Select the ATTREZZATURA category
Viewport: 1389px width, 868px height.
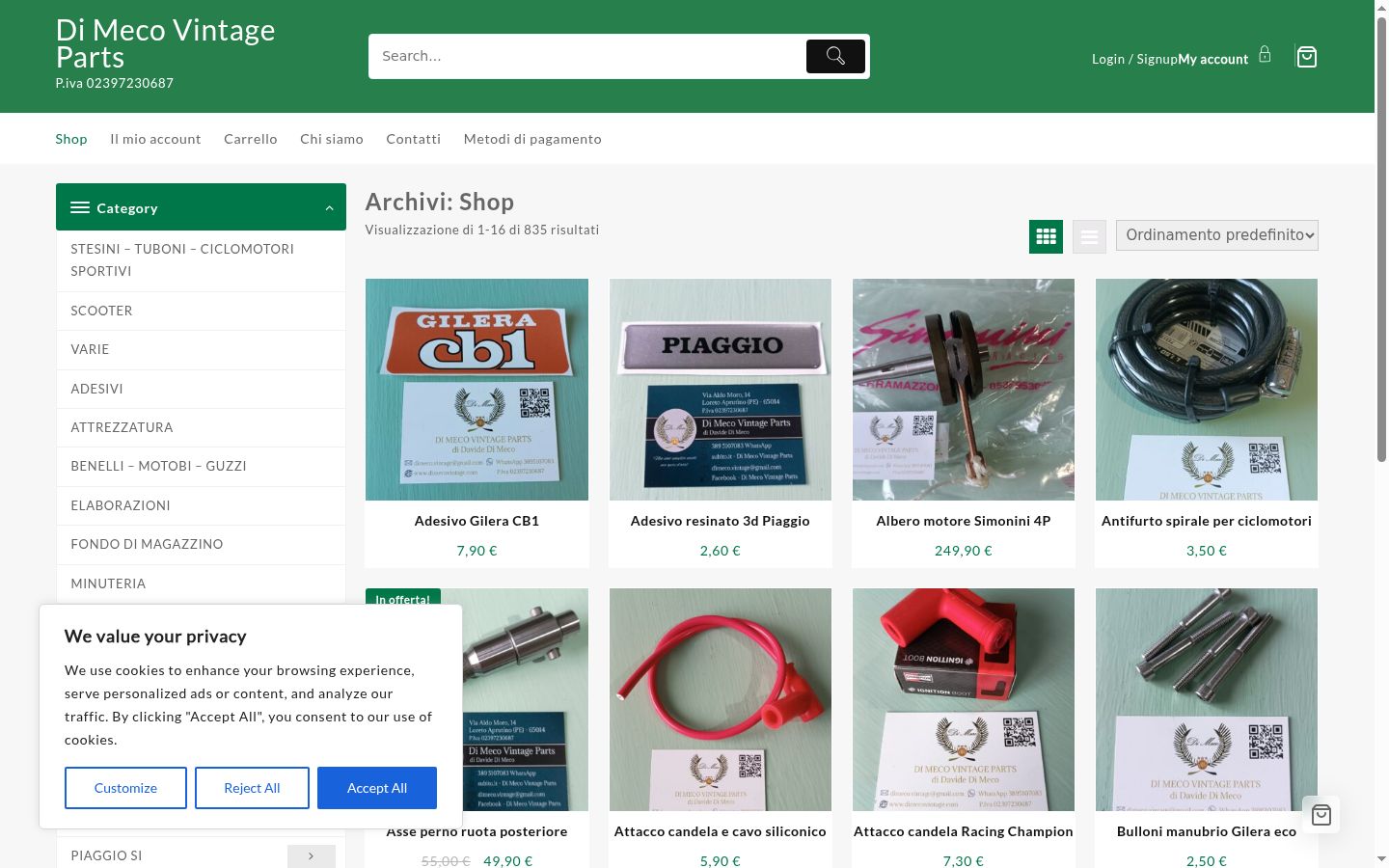click(x=201, y=427)
